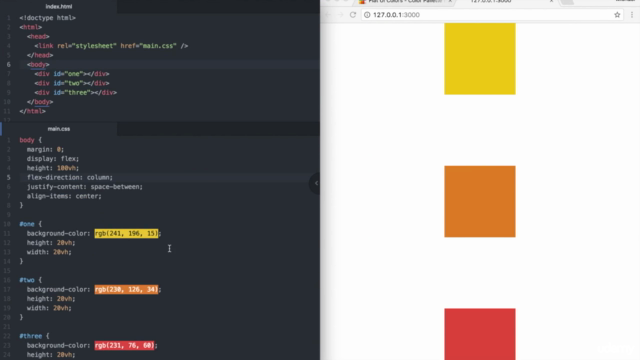The width and height of the screenshot is (640, 360).
Task: Switch to the Flat UI Colors browser tab
Action: tap(405, 2)
